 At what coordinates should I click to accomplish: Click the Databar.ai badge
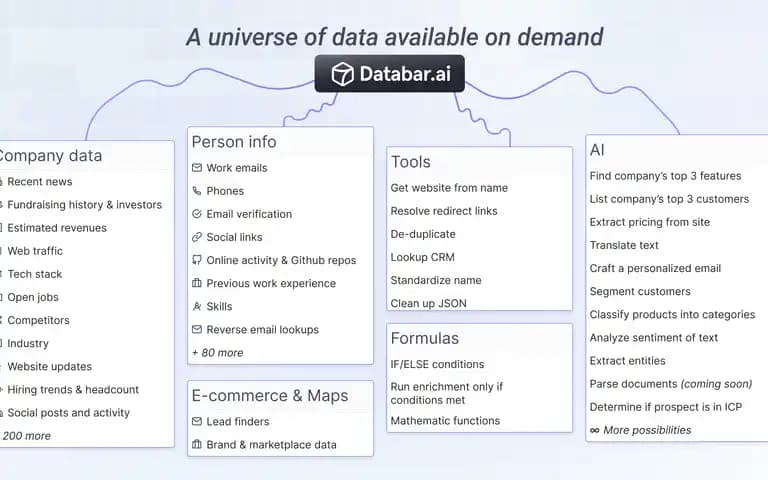(x=389, y=74)
